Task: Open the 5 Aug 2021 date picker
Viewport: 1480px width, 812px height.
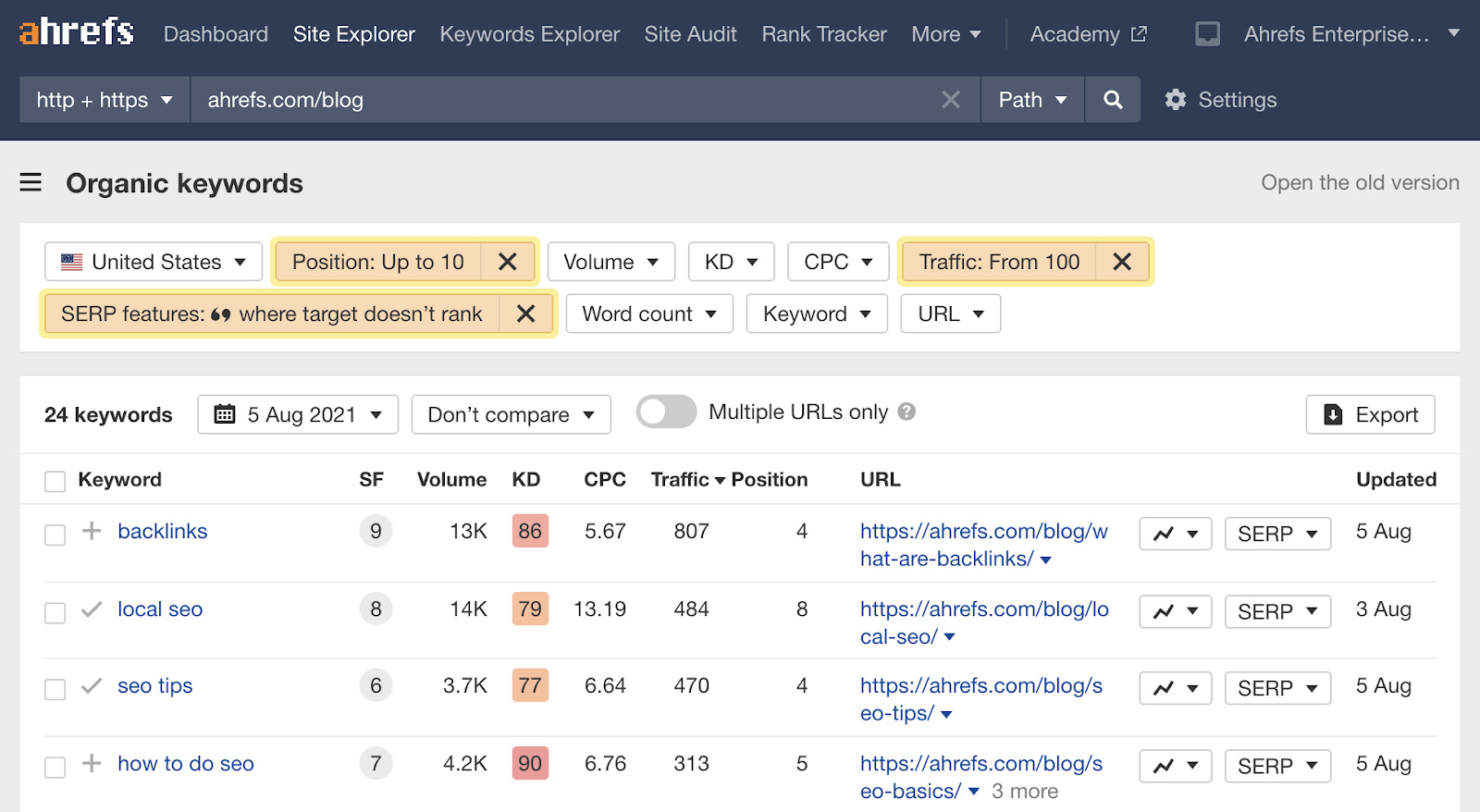Action: (x=298, y=414)
